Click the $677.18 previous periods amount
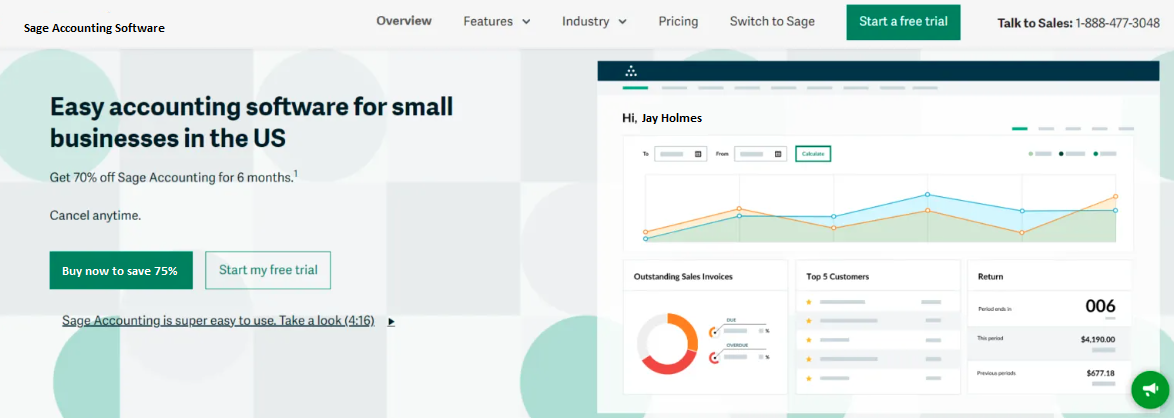 (x=1100, y=373)
